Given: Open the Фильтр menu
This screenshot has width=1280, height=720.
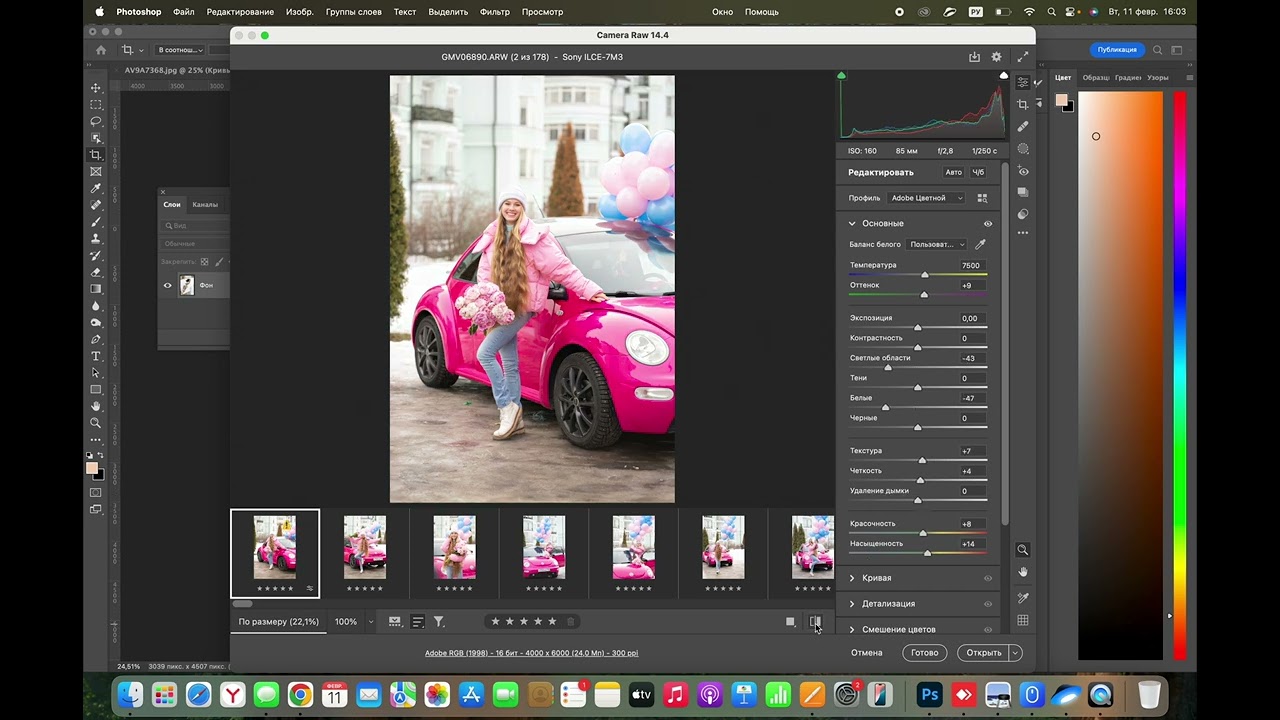Looking at the screenshot, I should 494,12.
